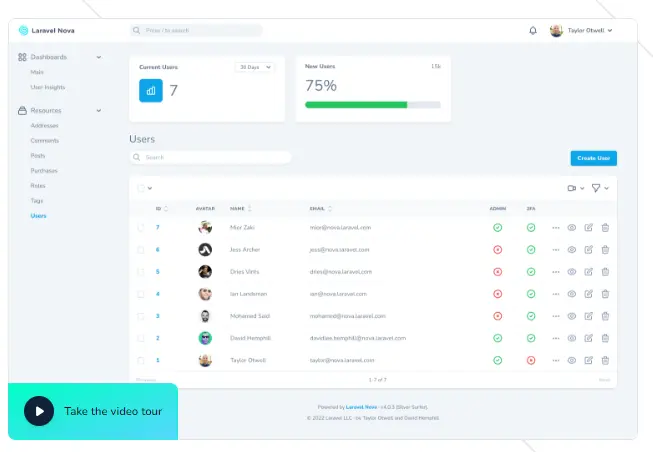Click the Users table search field

click(x=210, y=157)
